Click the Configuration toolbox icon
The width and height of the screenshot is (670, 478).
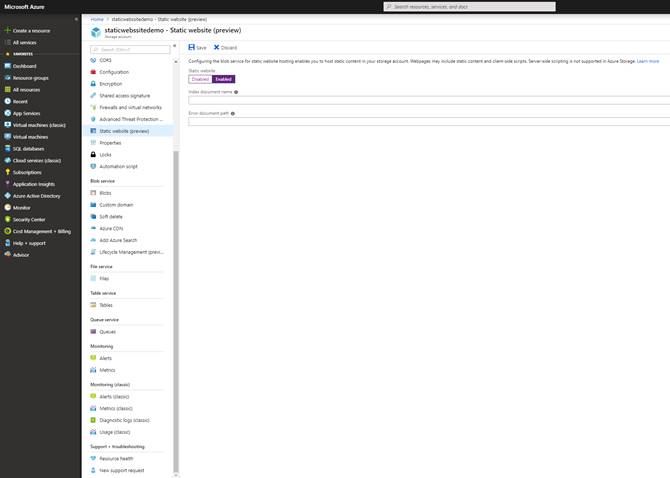click(x=93, y=72)
